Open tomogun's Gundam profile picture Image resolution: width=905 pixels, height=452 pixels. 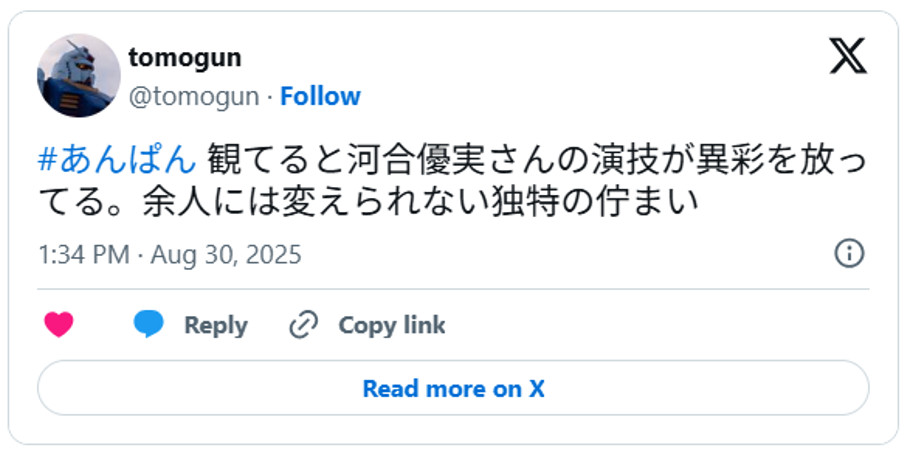point(78,76)
